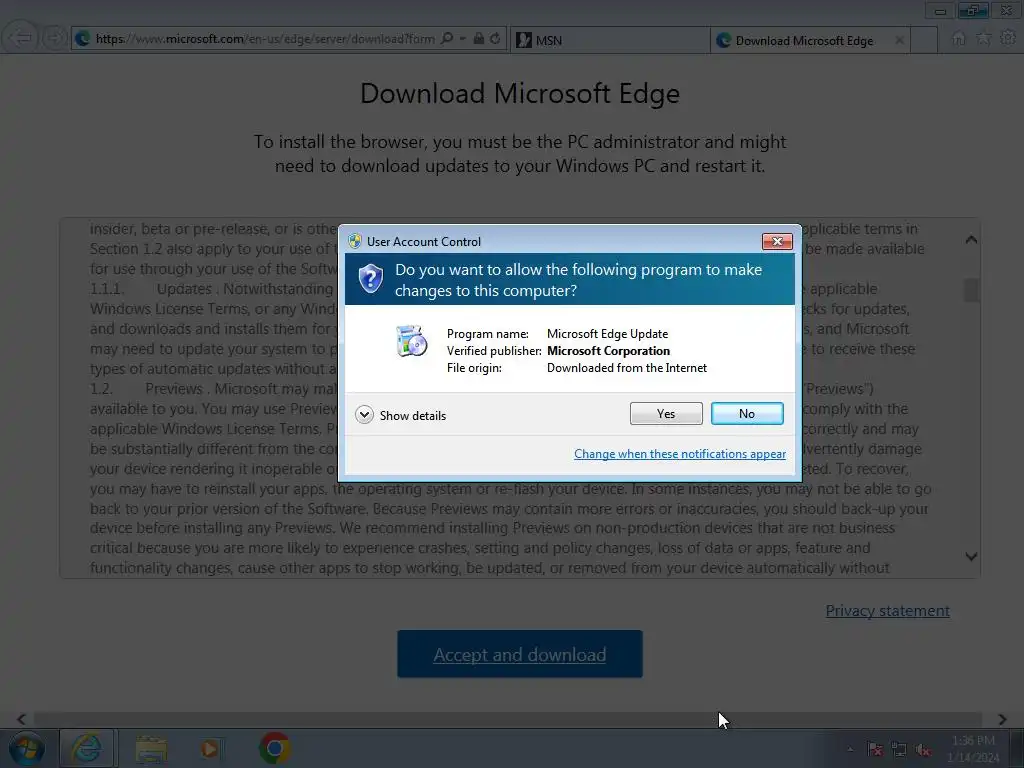The height and width of the screenshot is (768, 1024).
Task: Click the address bar URL field
Action: point(265,39)
